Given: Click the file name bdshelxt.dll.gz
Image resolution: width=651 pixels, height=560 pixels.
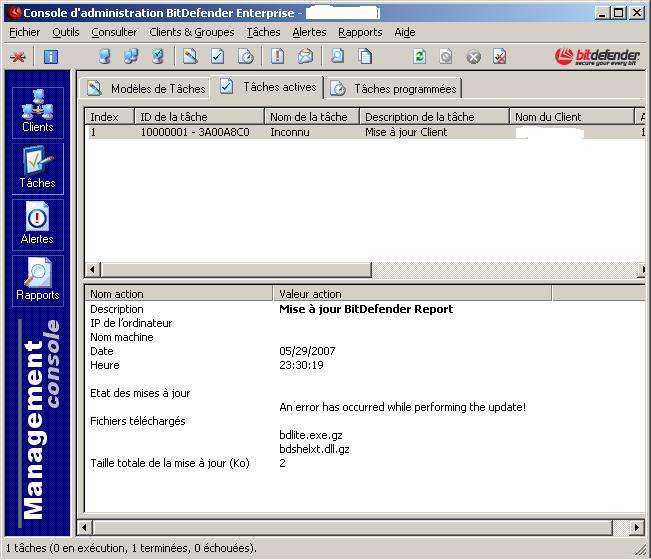Looking at the screenshot, I should (314, 449).
